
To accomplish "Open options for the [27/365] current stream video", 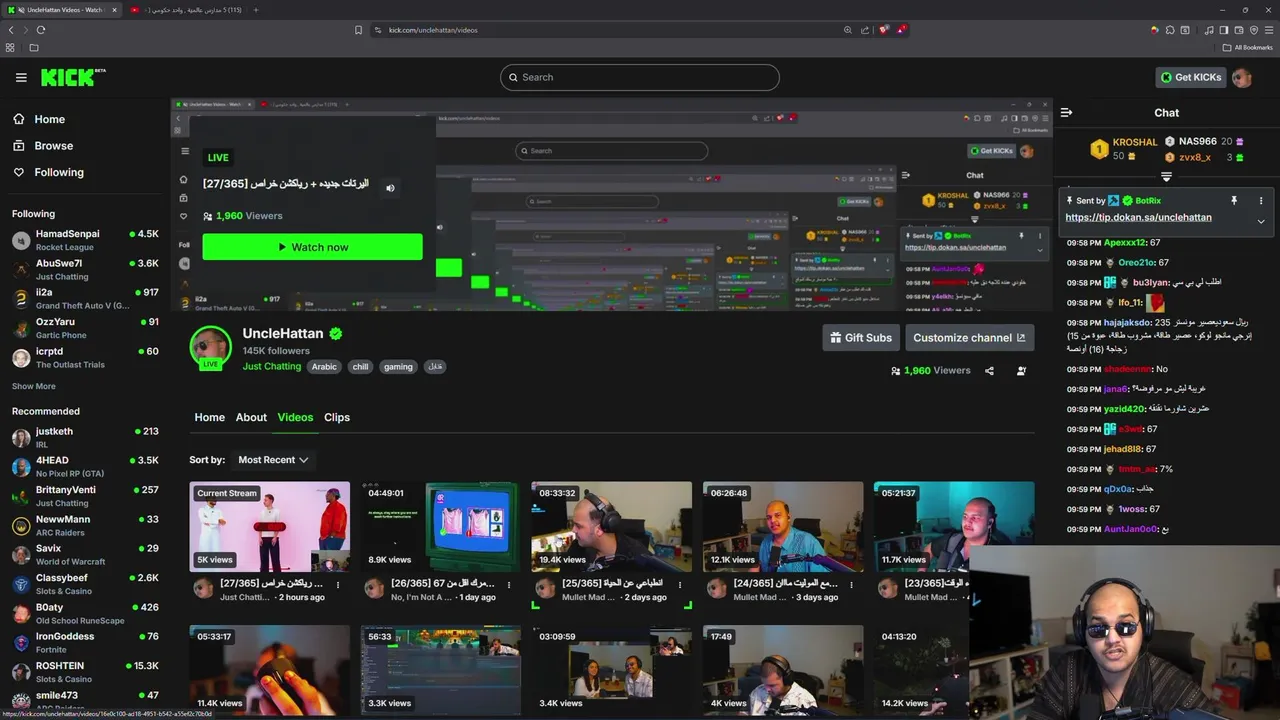I will [x=338, y=584].
